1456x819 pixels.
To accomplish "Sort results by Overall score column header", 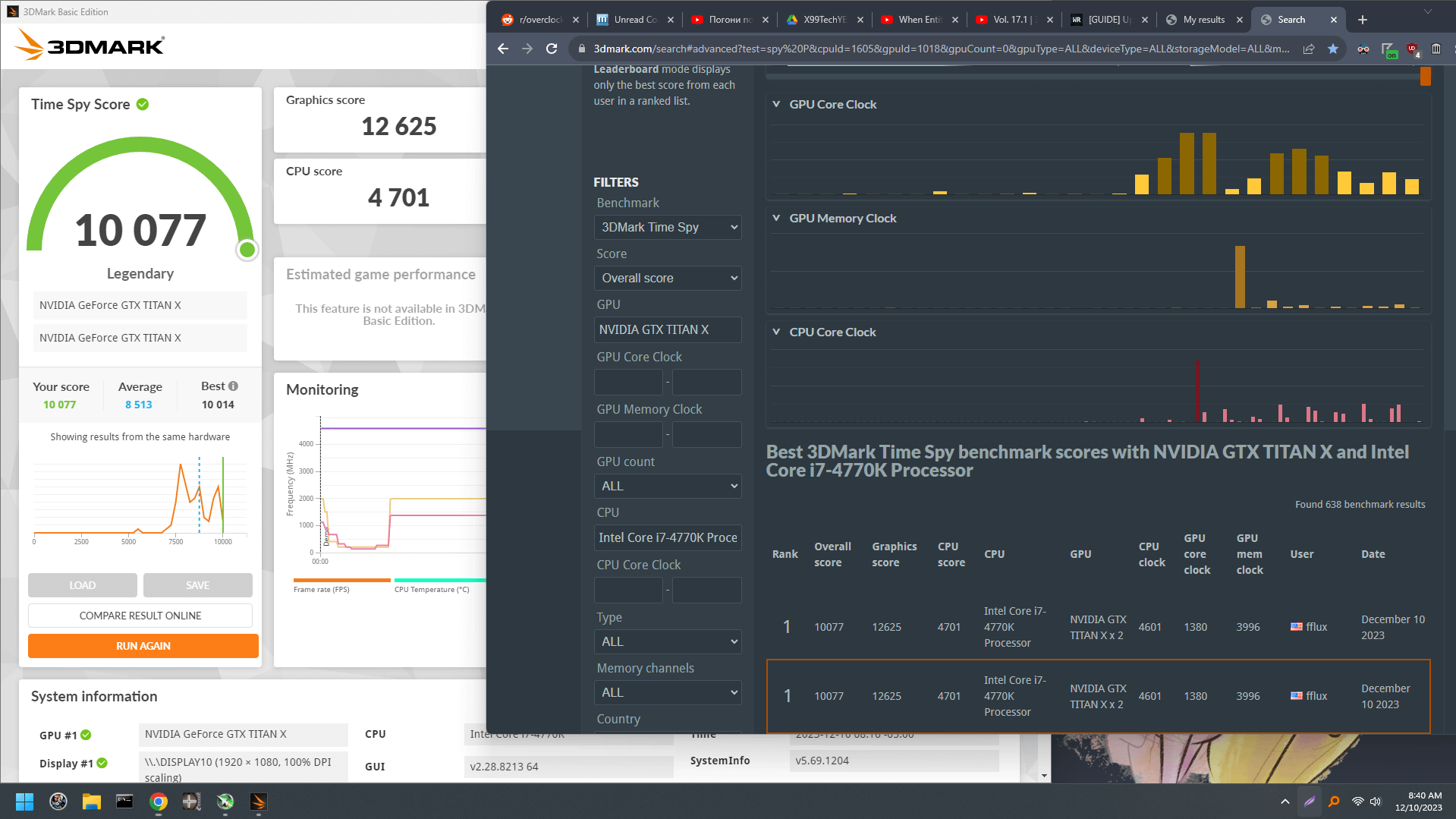I will [832, 554].
